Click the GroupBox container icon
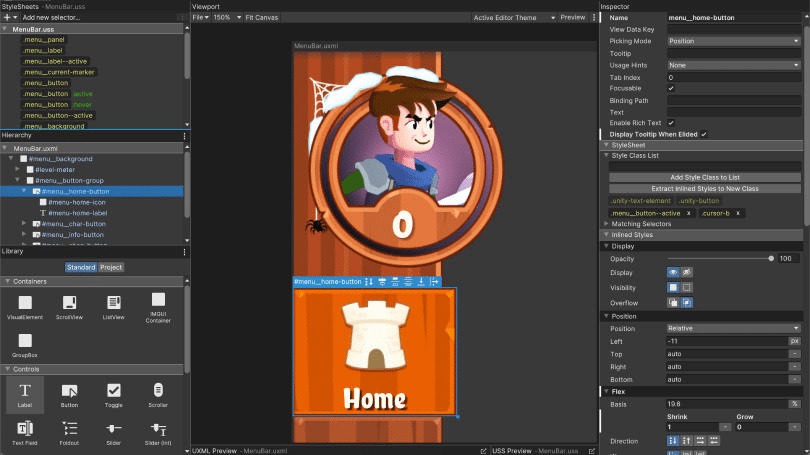Screen dimensions: 810x455 tap(25, 342)
